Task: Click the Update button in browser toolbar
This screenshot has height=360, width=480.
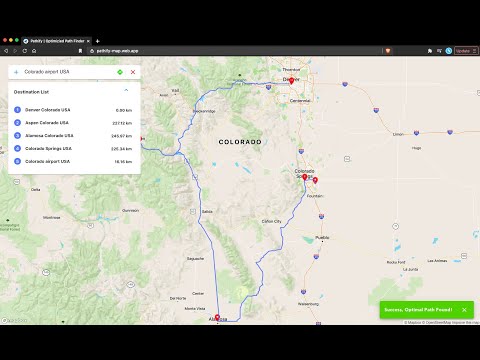Action: 466,51
